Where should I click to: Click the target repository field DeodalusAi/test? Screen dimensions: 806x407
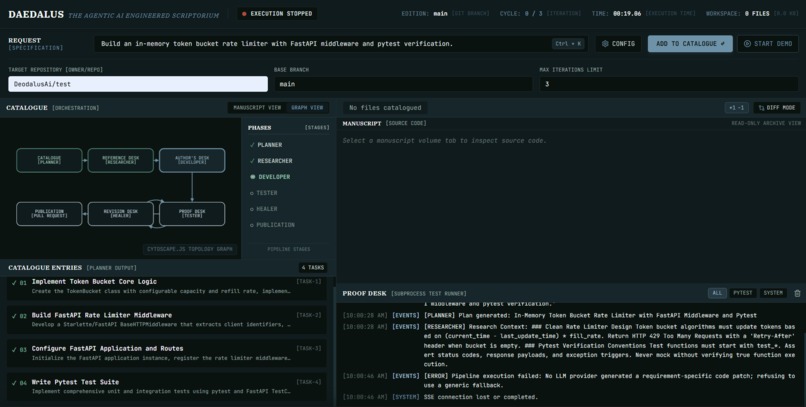click(138, 84)
